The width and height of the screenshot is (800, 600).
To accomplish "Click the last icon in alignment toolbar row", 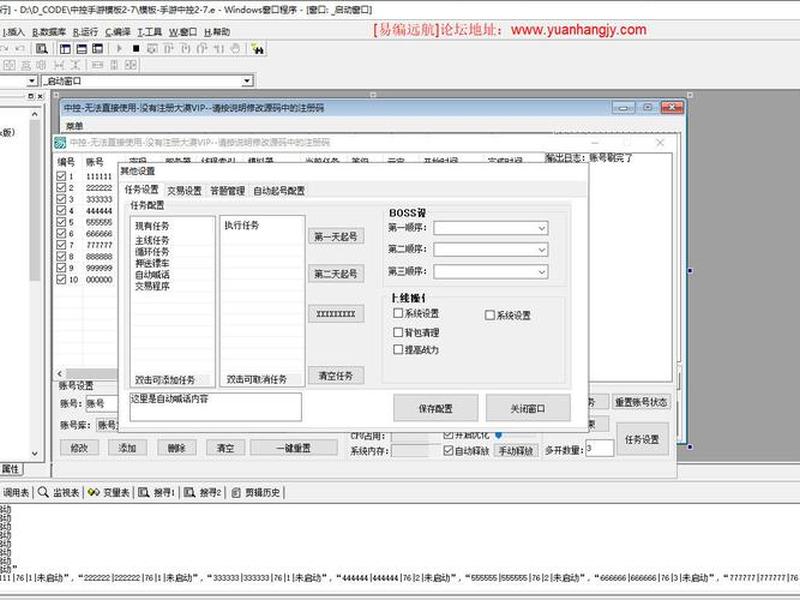I will pyautogui.click(x=131, y=65).
